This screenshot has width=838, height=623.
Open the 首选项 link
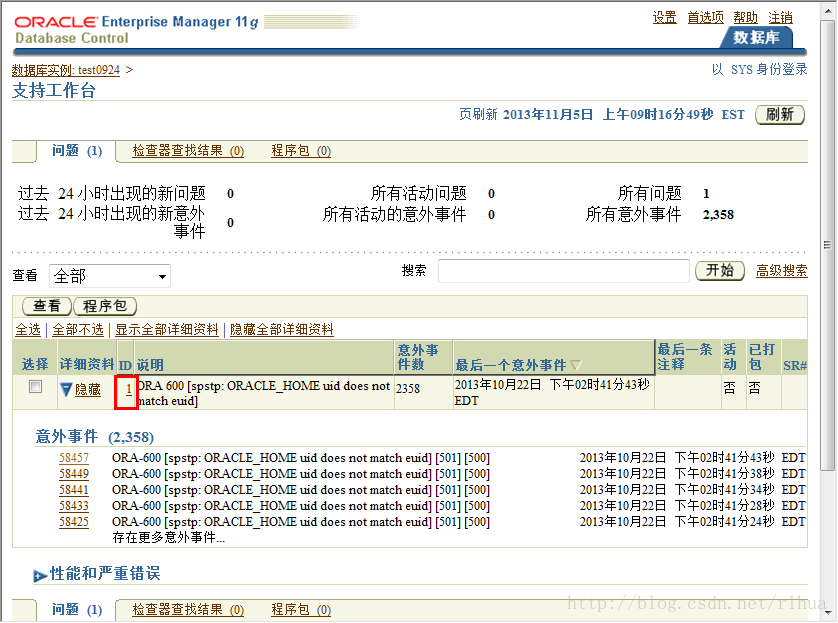click(x=705, y=18)
